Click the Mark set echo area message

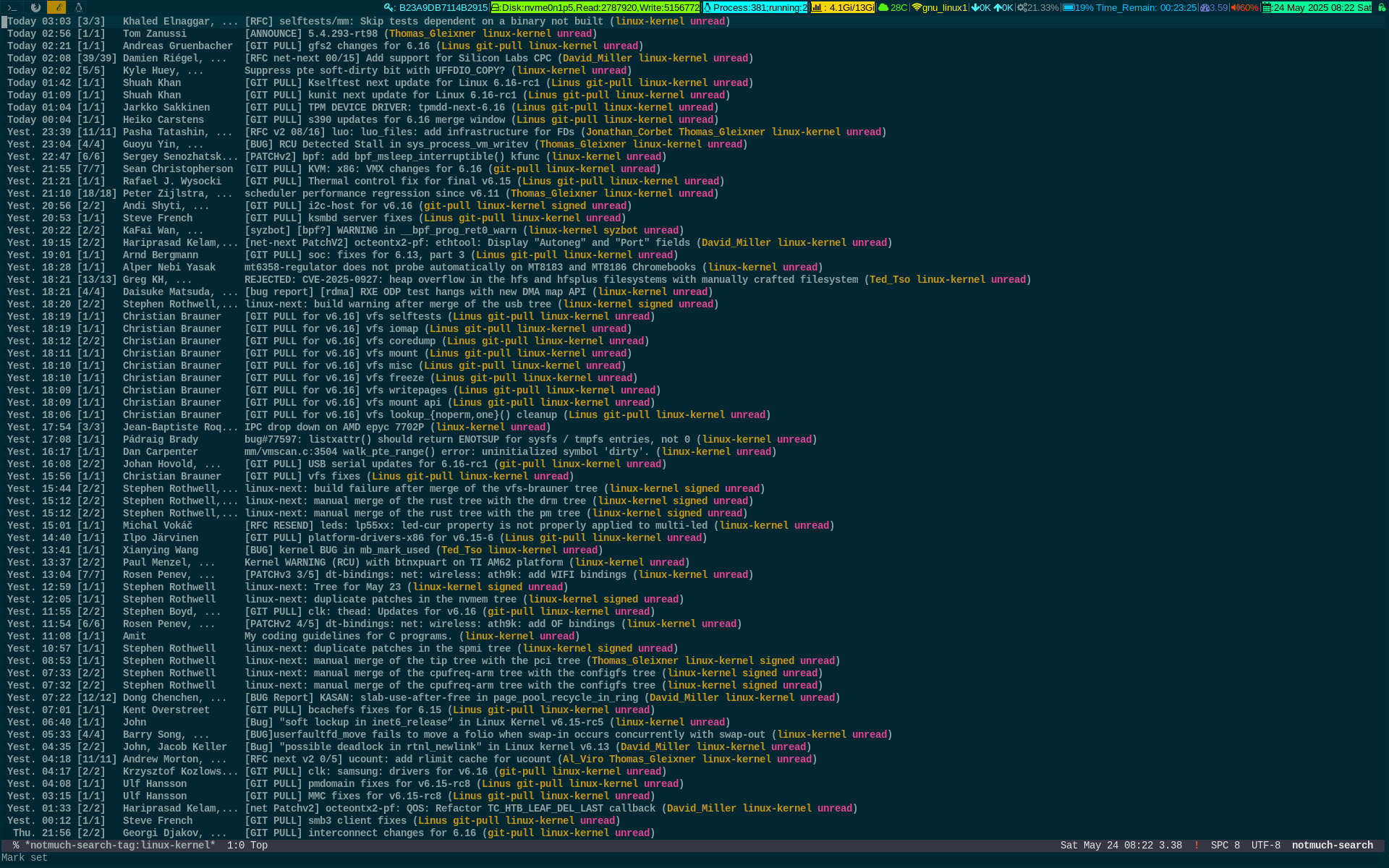pyautogui.click(x=24, y=857)
